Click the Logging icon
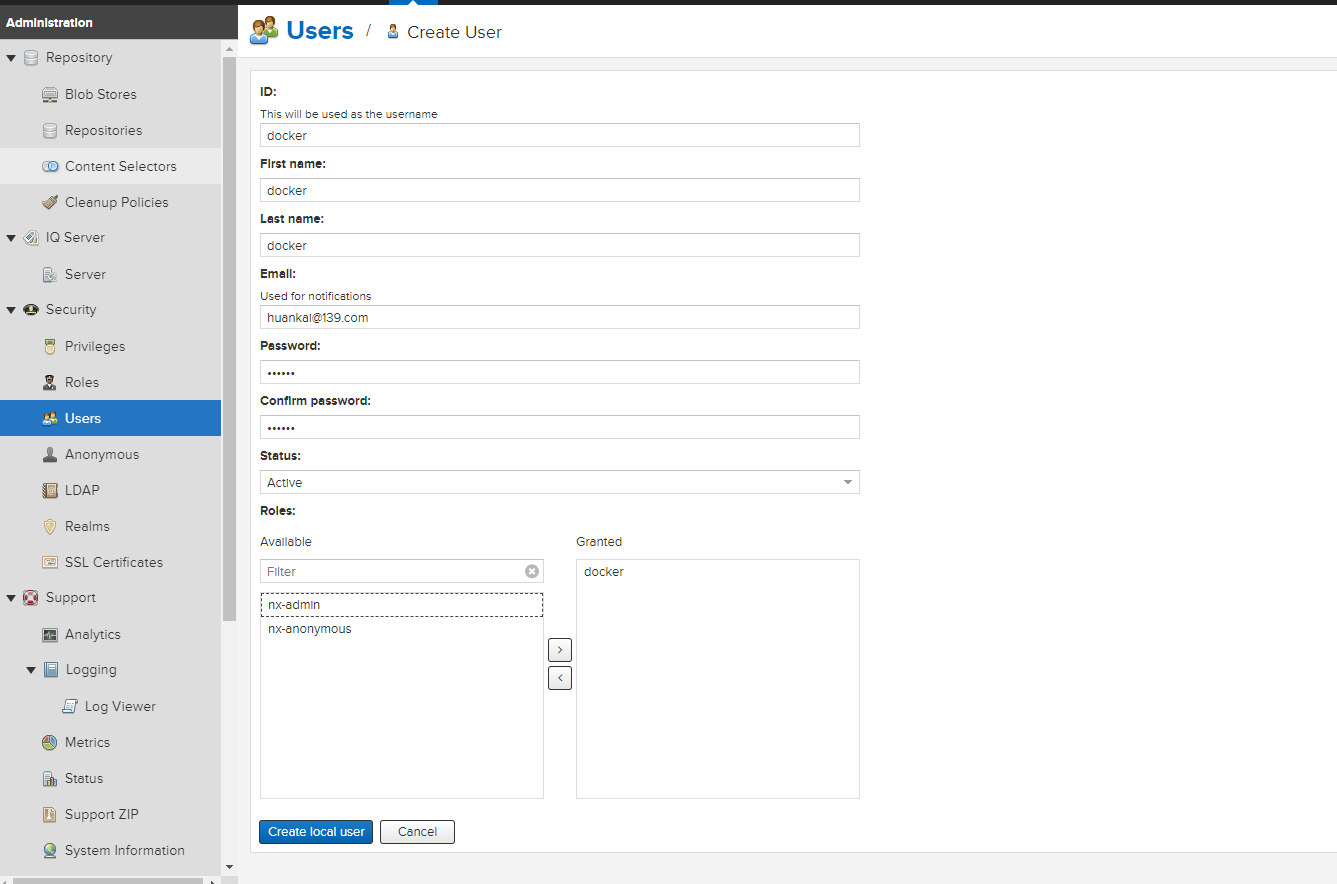Image resolution: width=1337 pixels, height=884 pixels. [x=51, y=670]
